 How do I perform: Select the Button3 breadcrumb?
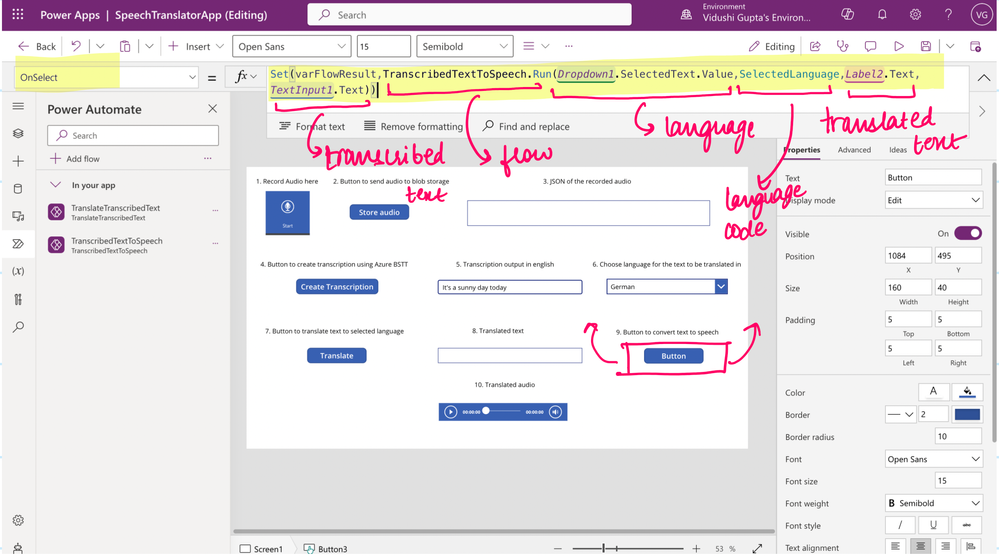[326, 548]
